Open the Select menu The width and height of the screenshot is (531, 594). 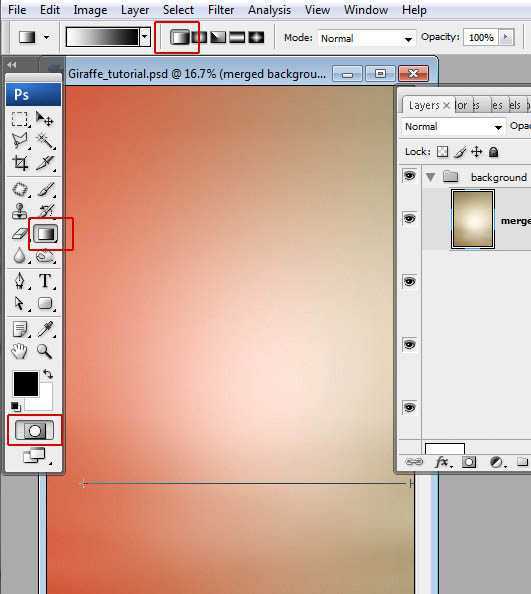click(178, 10)
